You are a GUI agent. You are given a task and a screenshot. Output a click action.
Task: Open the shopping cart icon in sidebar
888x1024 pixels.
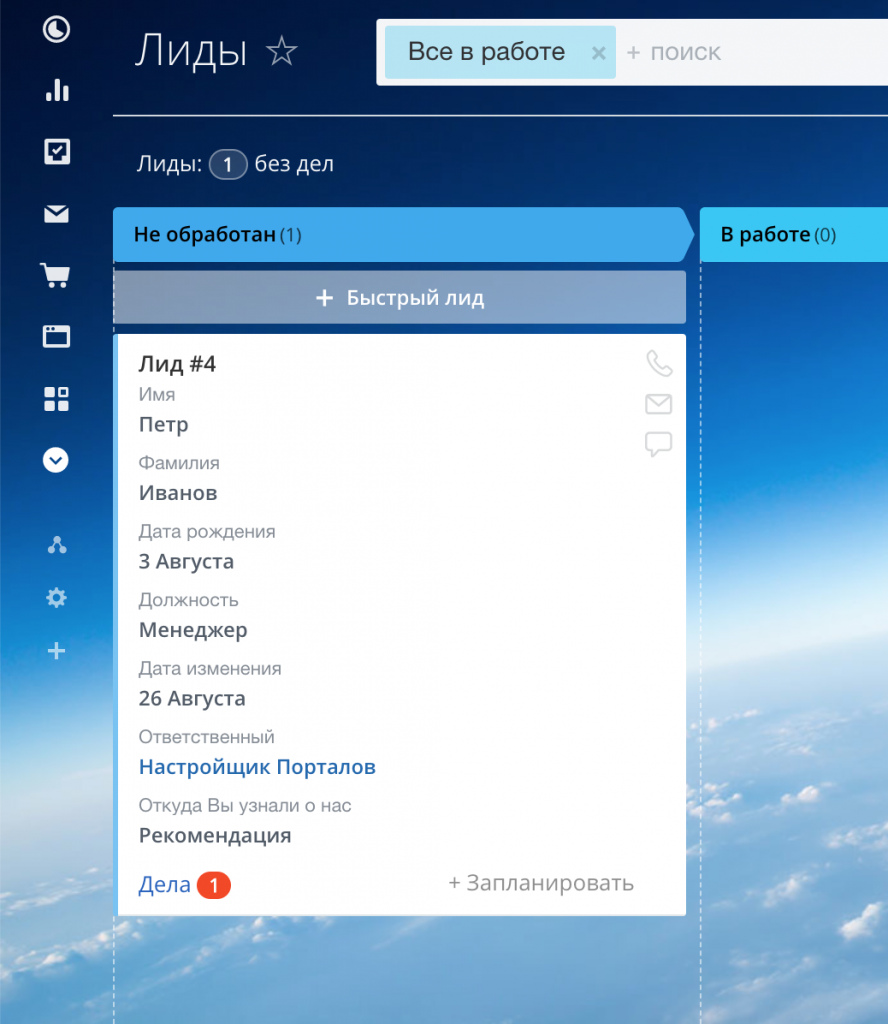[x=56, y=275]
